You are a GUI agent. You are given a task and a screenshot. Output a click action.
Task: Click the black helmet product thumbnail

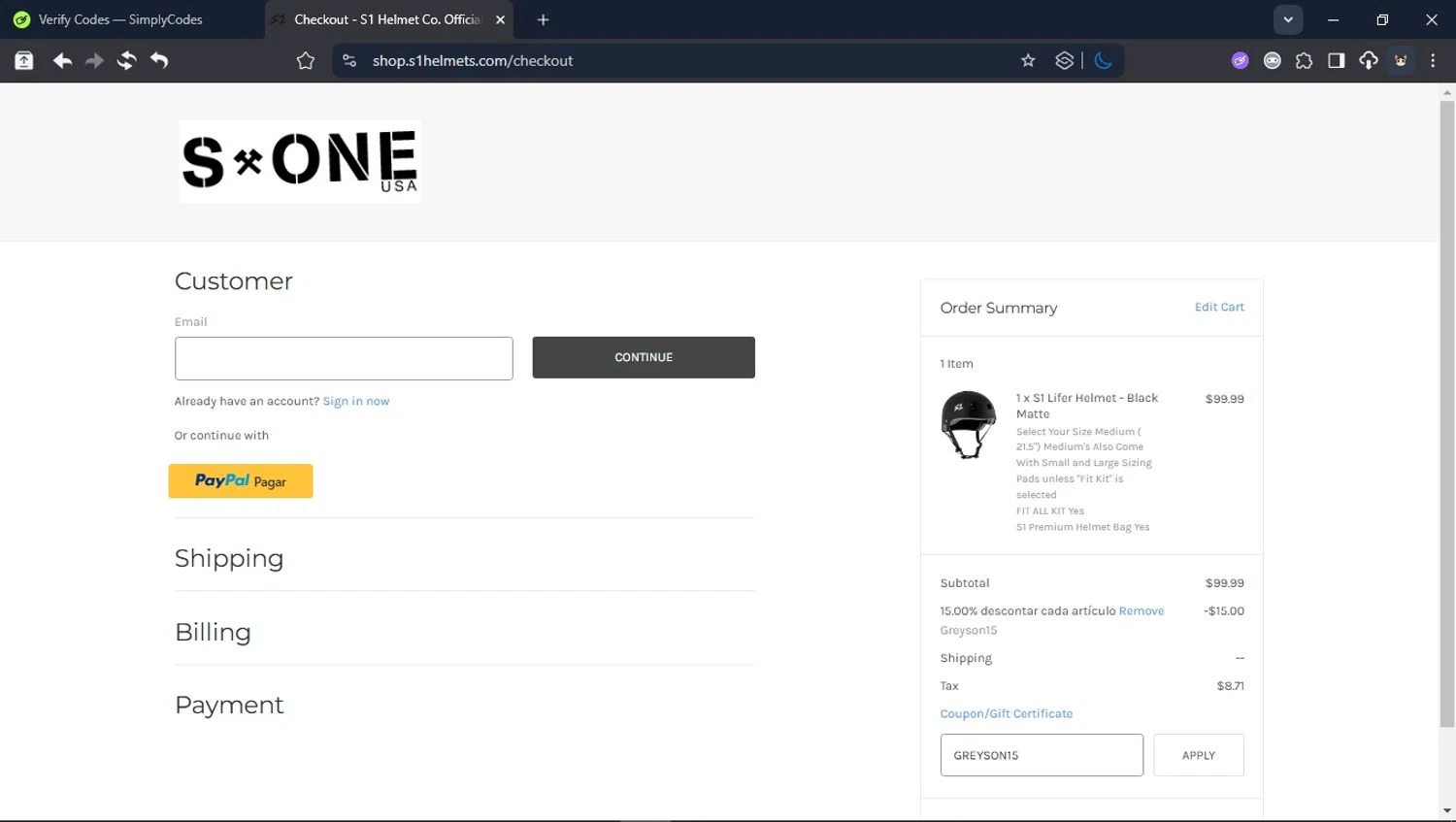[x=969, y=424]
